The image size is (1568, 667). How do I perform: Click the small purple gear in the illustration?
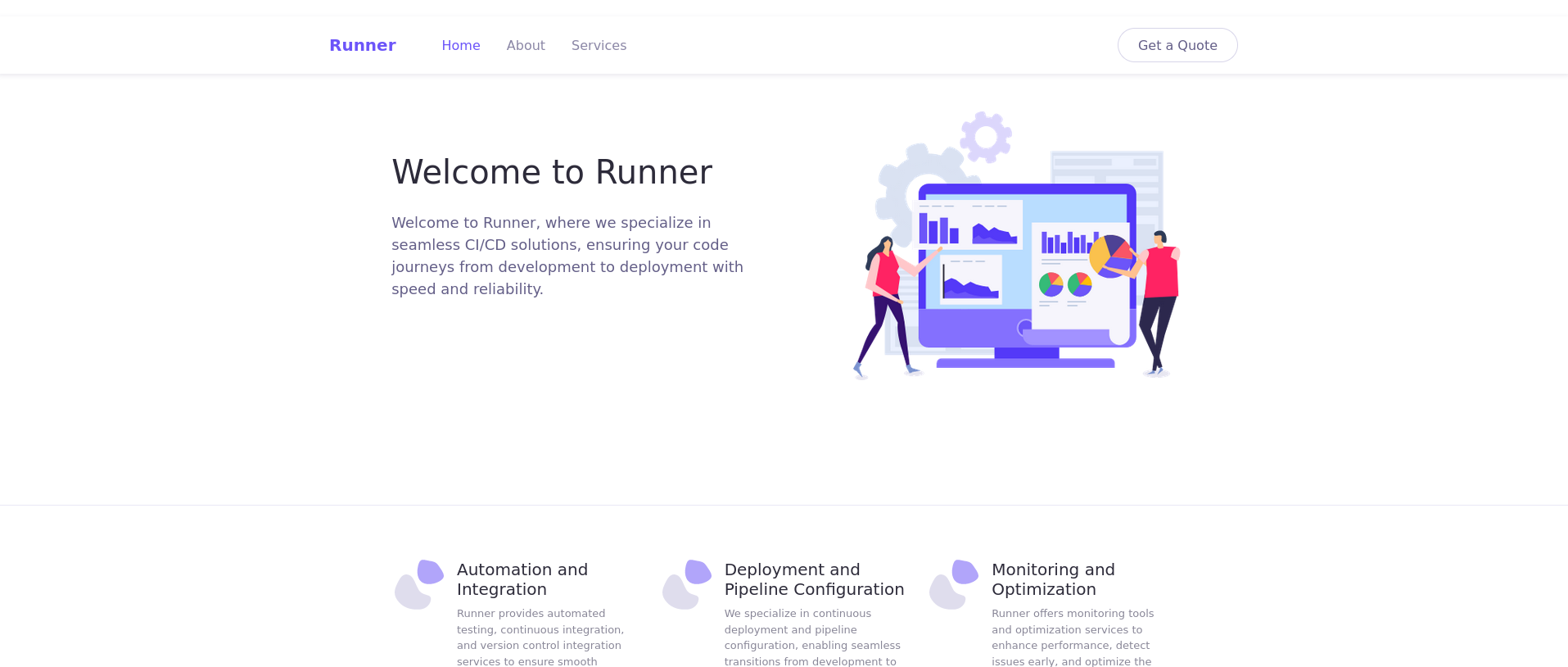tap(985, 137)
